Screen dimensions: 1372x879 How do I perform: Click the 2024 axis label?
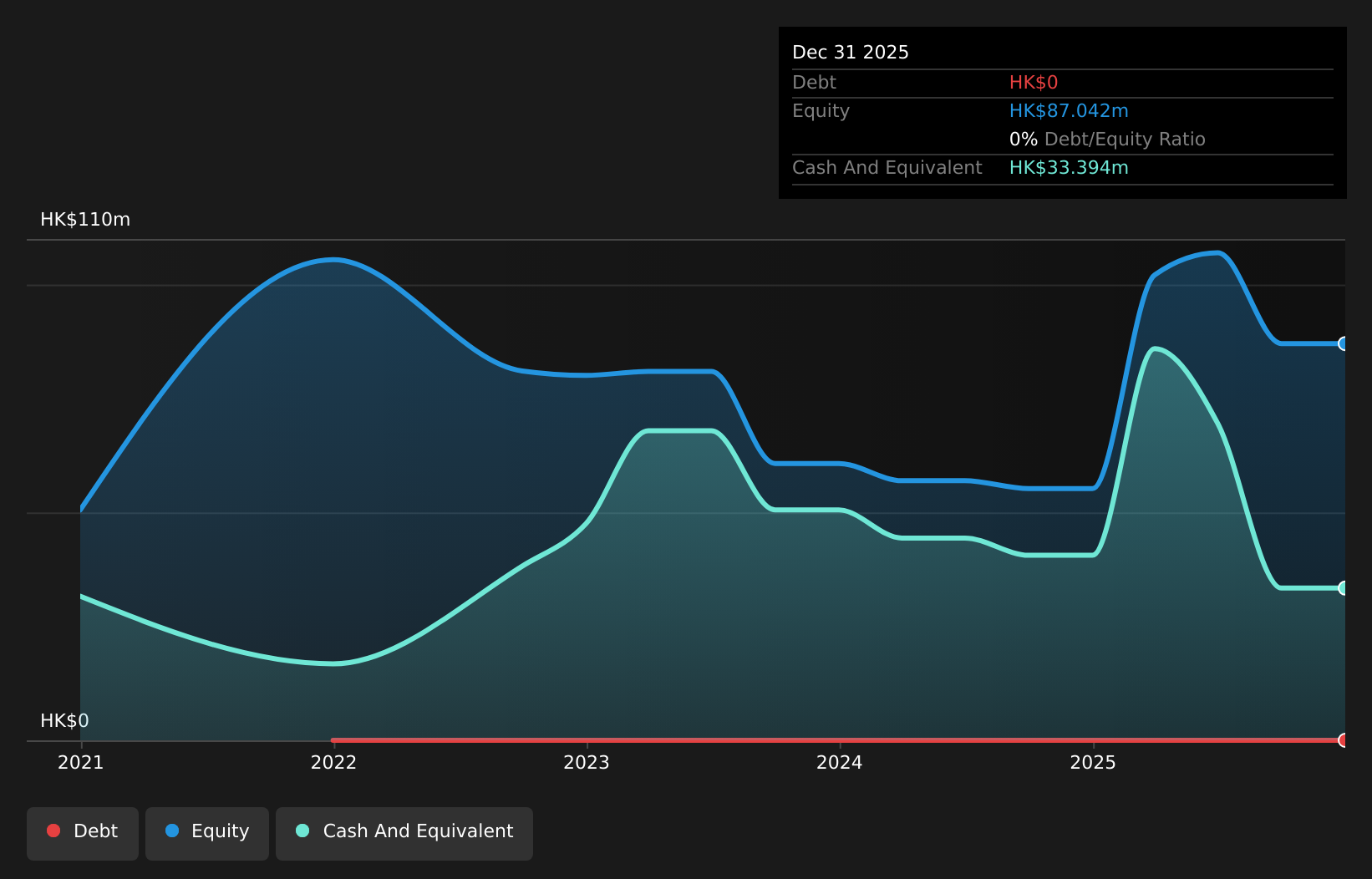[840, 763]
